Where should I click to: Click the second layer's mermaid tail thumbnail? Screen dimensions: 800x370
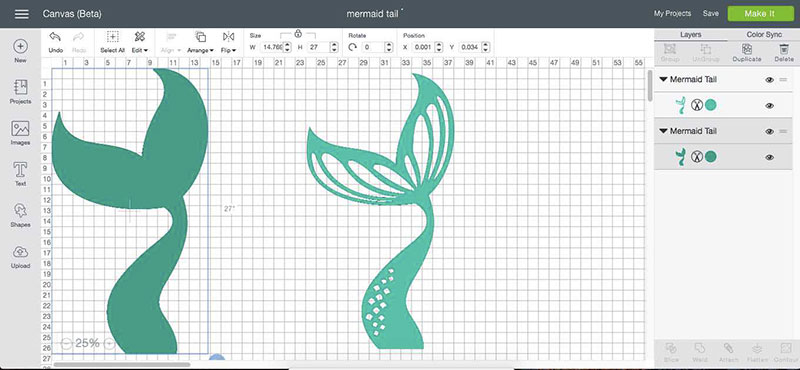pyautogui.click(x=680, y=157)
